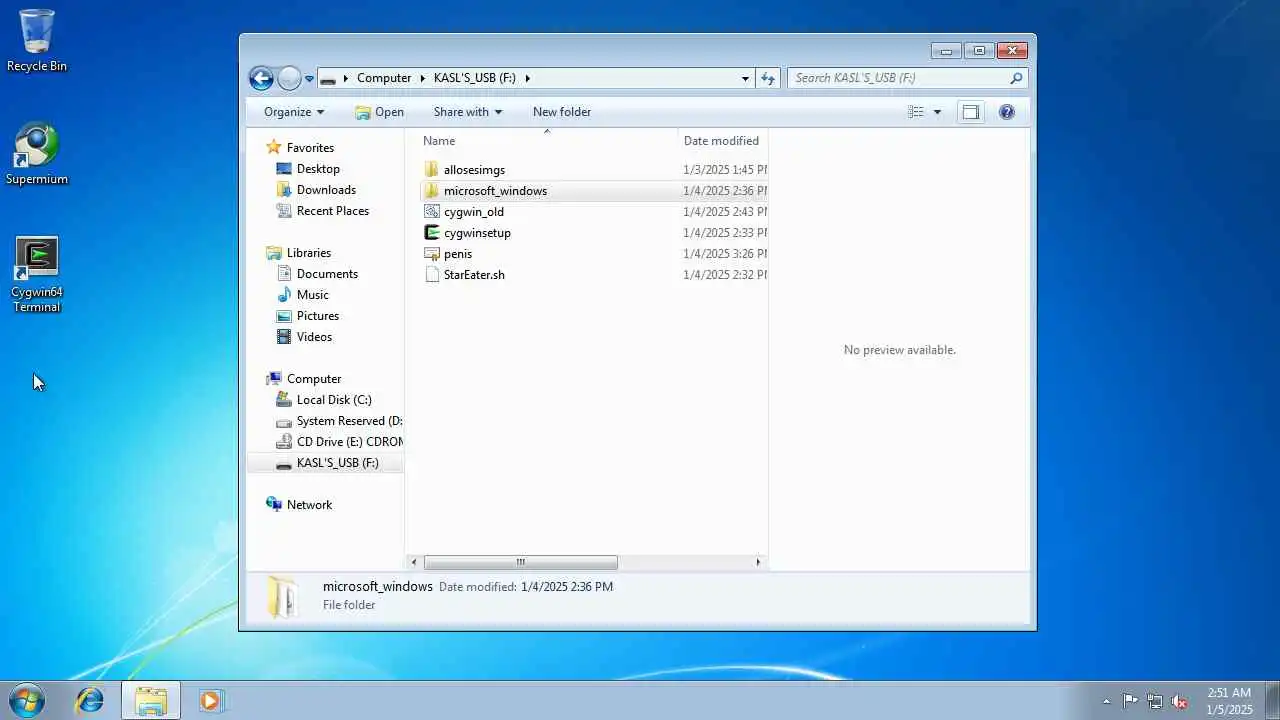The width and height of the screenshot is (1280, 720).
Task: Click the Back navigation arrow in Explorer
Action: 261,78
